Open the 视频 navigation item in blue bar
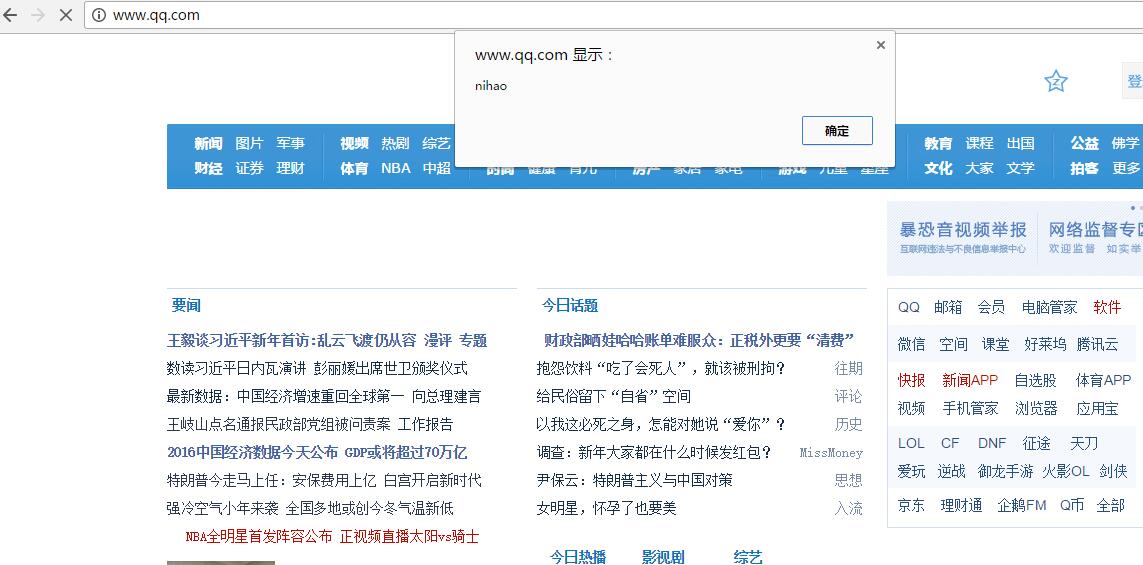This screenshot has width=1143, height=565. (354, 144)
